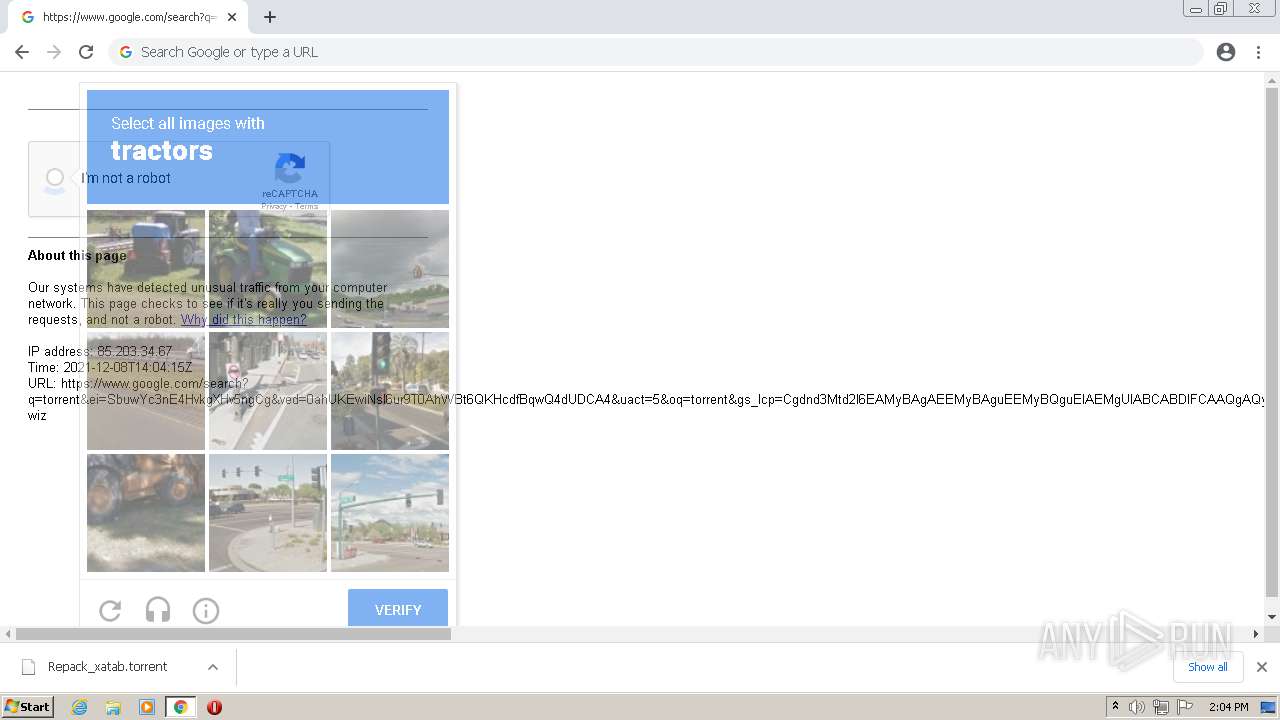1280x720 pixels.
Task: Open the reCAPTCHA Terms link
Action: click(307, 207)
